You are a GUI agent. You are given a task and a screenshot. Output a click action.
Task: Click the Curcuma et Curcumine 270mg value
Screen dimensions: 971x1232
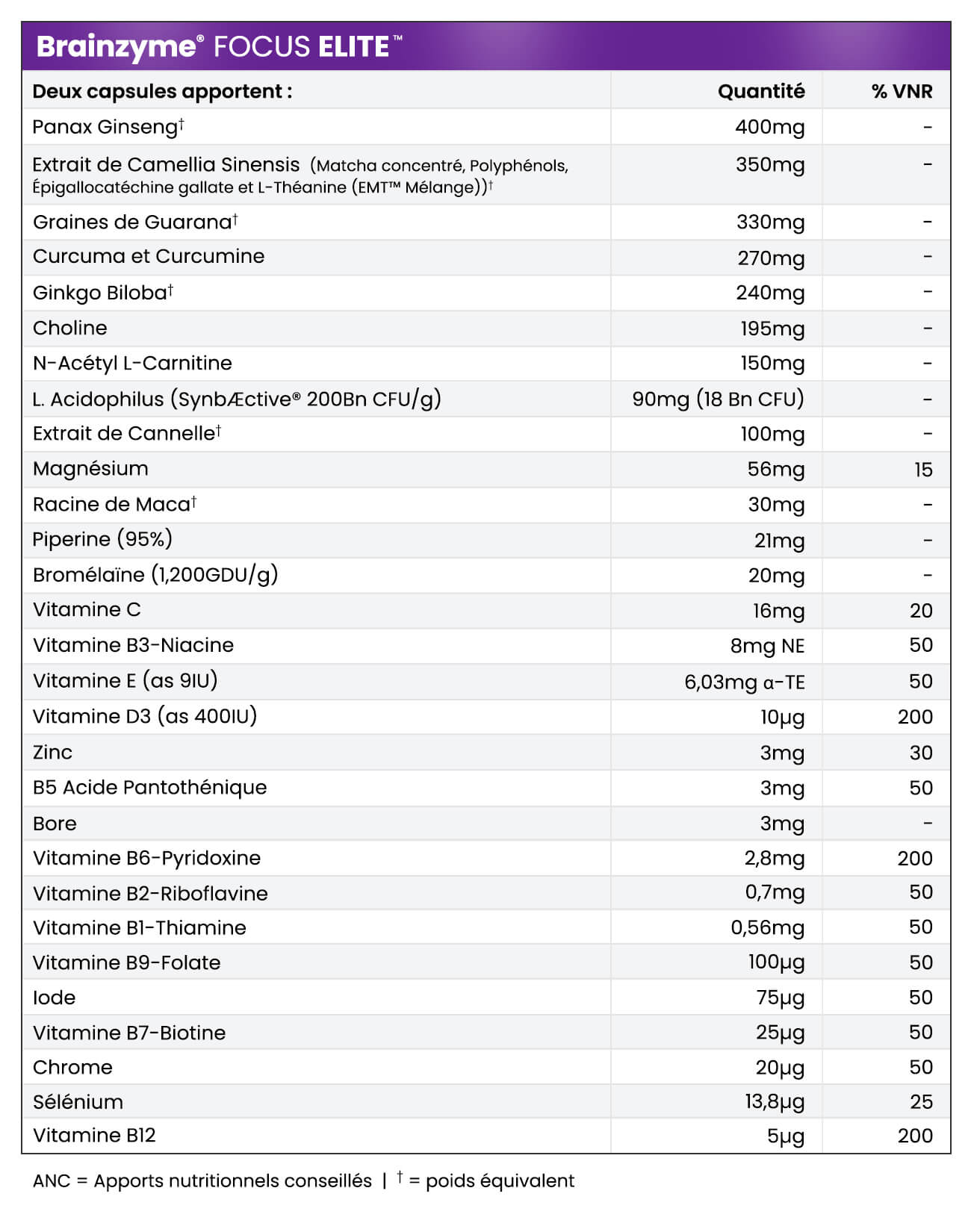(771, 258)
